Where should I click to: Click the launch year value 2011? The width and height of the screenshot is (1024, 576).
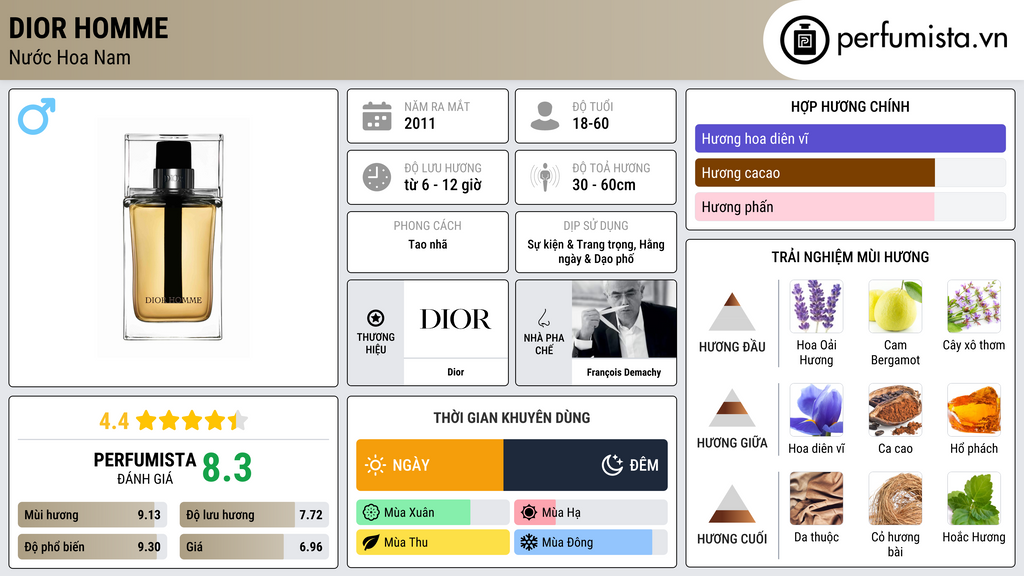[x=420, y=123]
